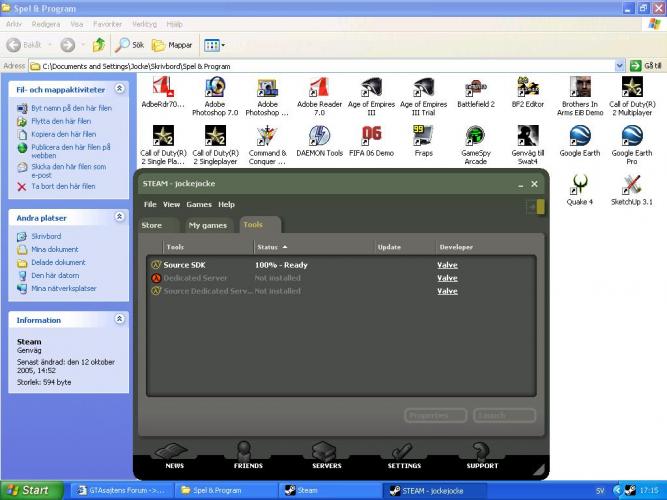Viewport: 667px width, 500px height.
Task: Open the Steam News section
Action: (x=174, y=456)
